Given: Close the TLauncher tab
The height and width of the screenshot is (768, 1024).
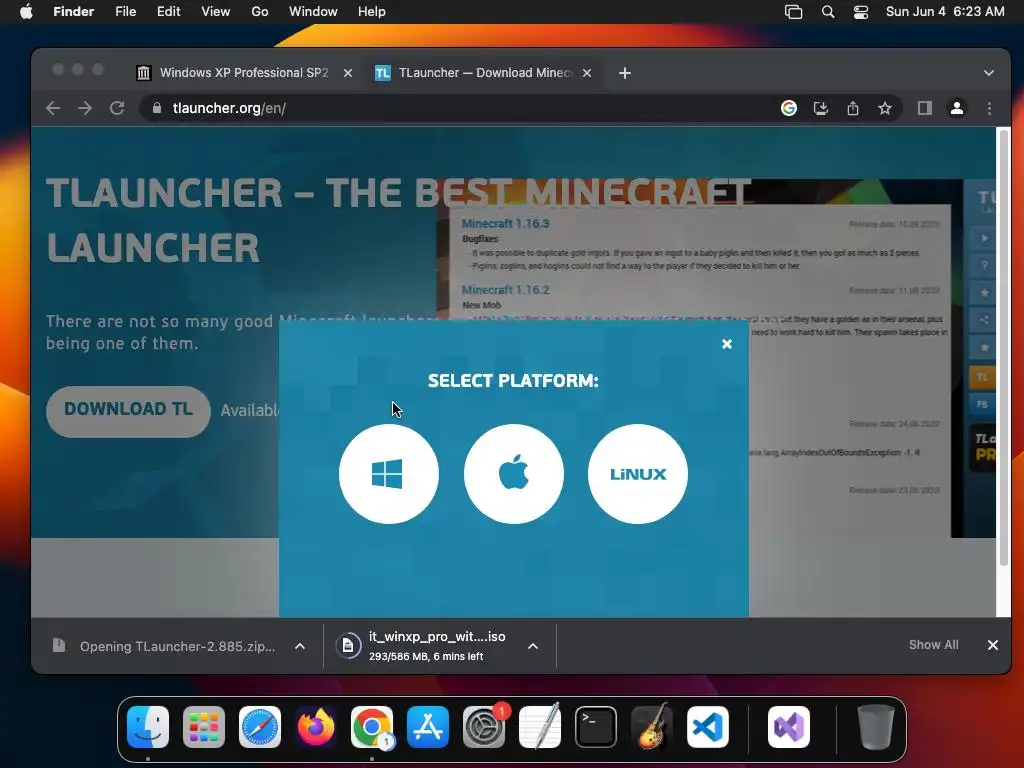Looking at the screenshot, I should (587, 73).
